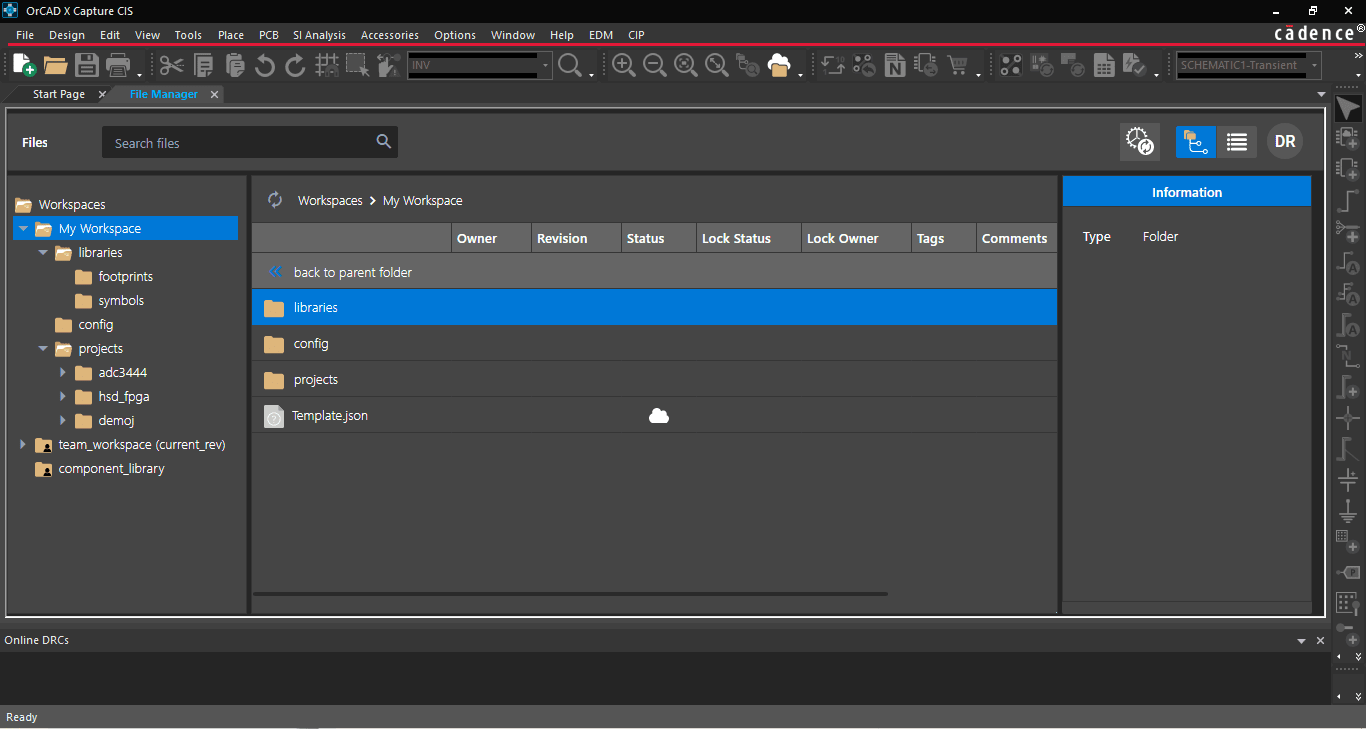Click the spreadsheet bill of materials icon
Image resolution: width=1366 pixels, height=729 pixels.
coord(1104,65)
